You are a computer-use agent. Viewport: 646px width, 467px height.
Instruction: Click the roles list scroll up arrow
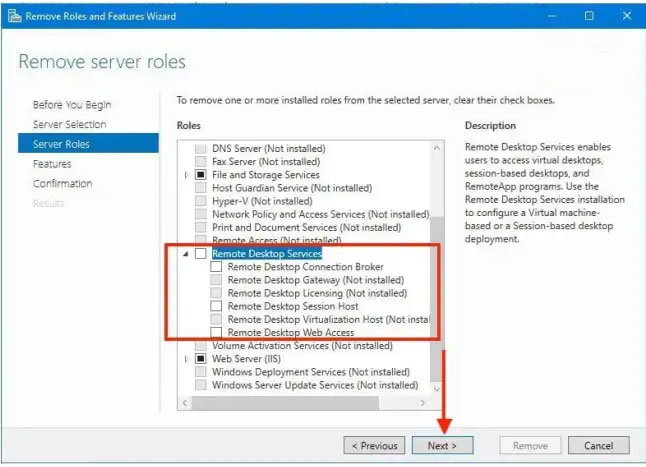(x=437, y=148)
